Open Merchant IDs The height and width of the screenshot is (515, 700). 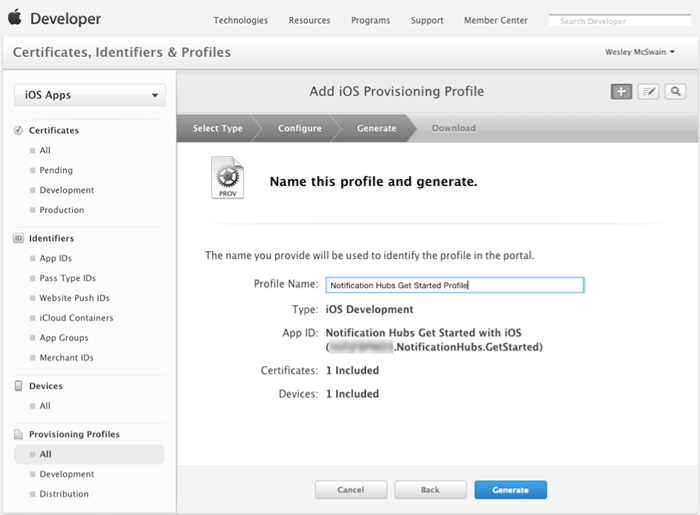(x=66, y=357)
